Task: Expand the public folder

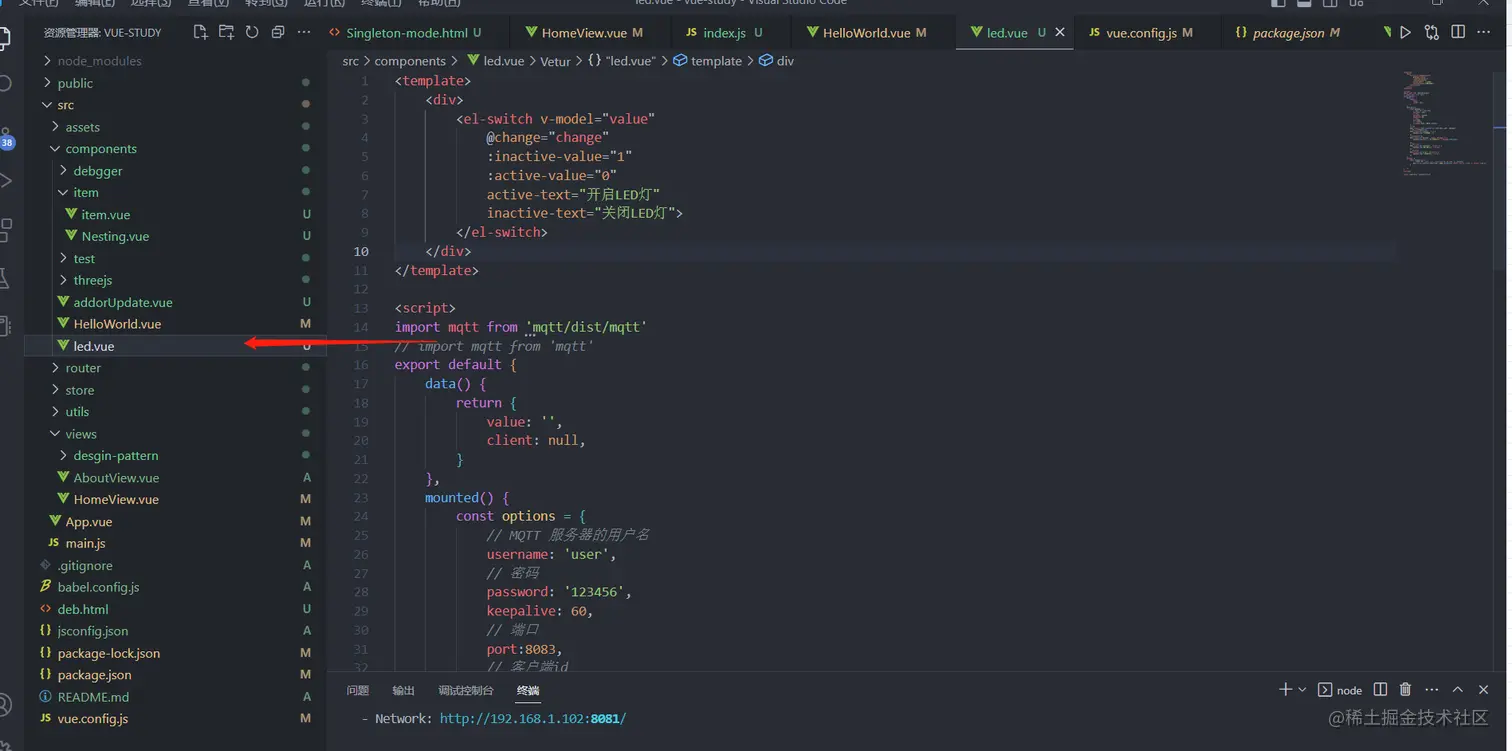Action: [x=174, y=83]
